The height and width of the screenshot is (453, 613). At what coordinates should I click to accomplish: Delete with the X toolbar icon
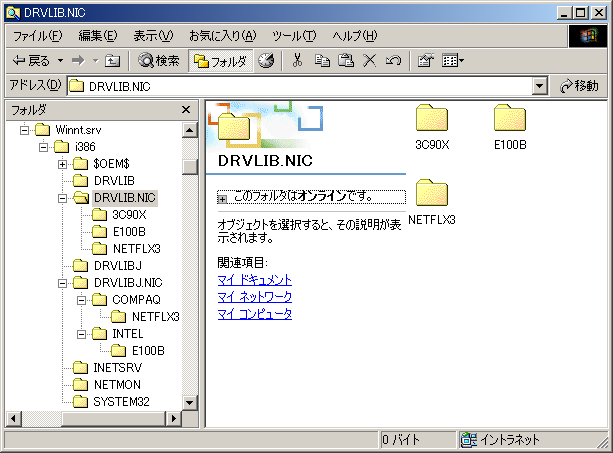tap(369, 61)
